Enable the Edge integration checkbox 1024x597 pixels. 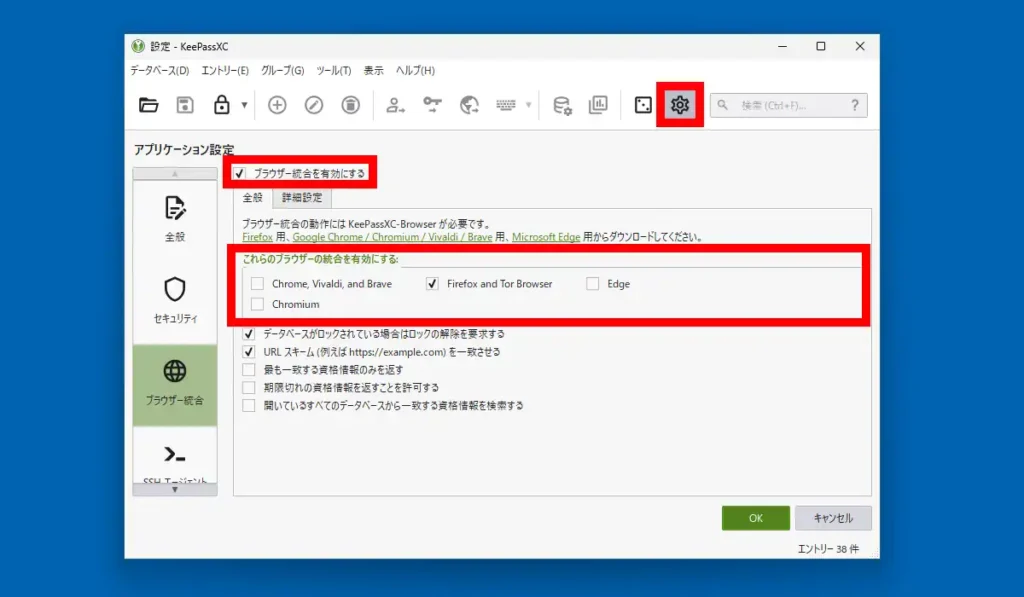pyautogui.click(x=592, y=283)
